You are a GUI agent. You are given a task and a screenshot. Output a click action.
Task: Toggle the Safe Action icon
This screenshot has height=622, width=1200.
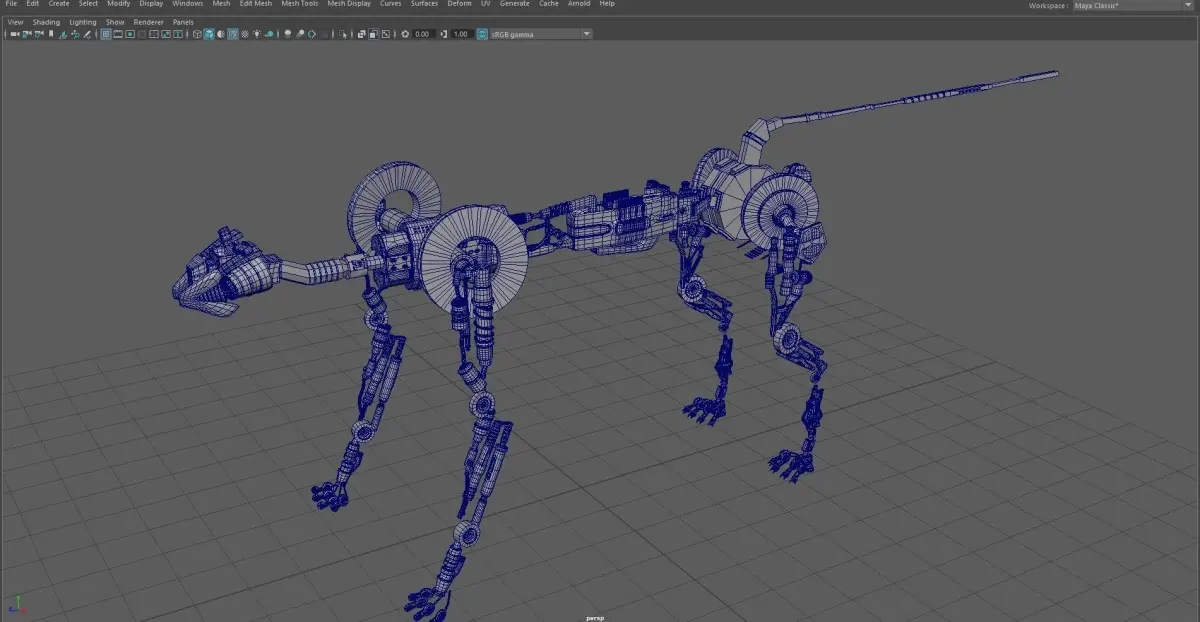pos(166,34)
